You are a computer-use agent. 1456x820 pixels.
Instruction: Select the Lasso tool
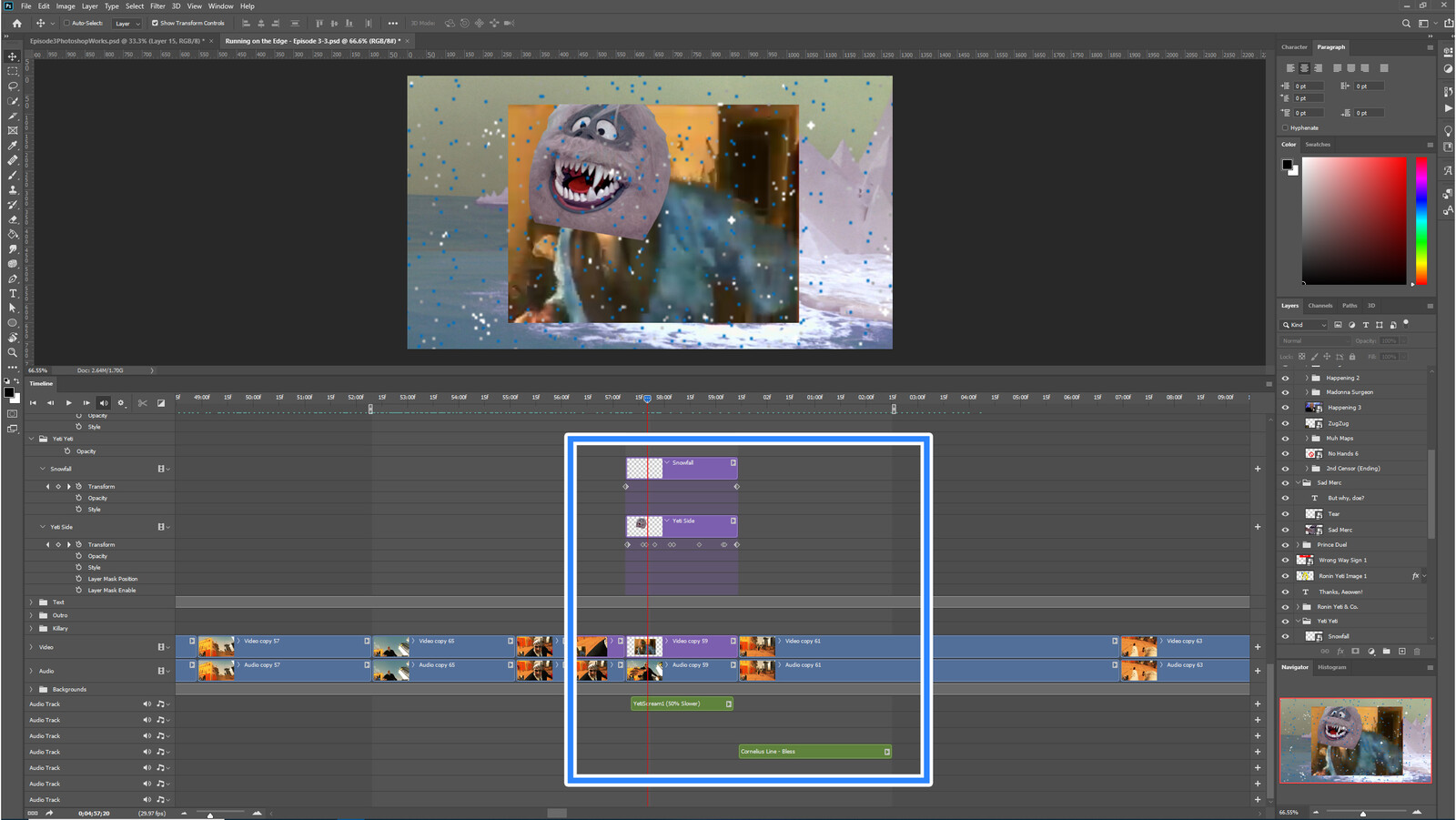[x=13, y=86]
